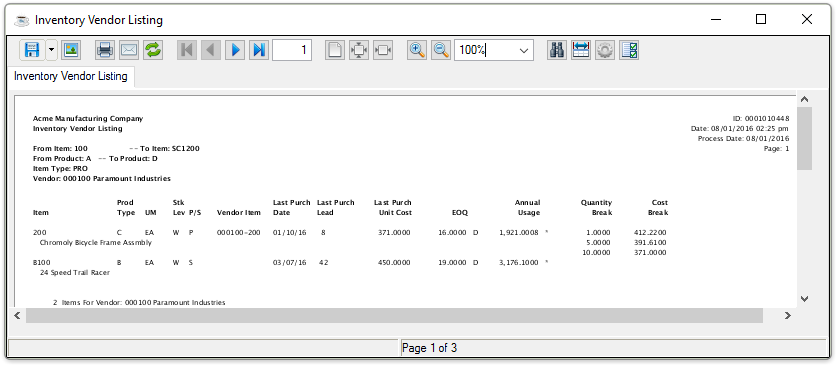Click the Acme Manufacturing Company heading
This screenshot has width=840, height=368.
click(x=88, y=118)
